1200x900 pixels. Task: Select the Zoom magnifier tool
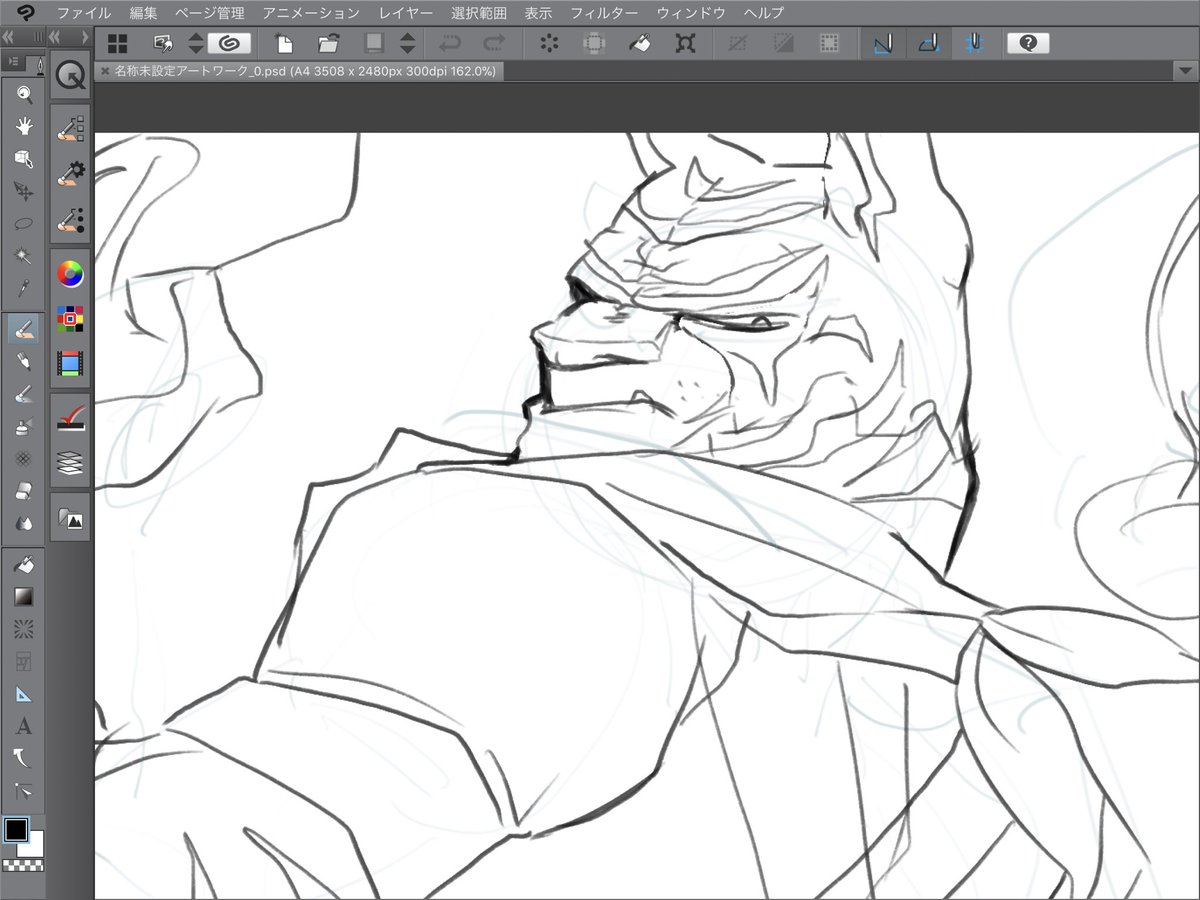pos(24,94)
